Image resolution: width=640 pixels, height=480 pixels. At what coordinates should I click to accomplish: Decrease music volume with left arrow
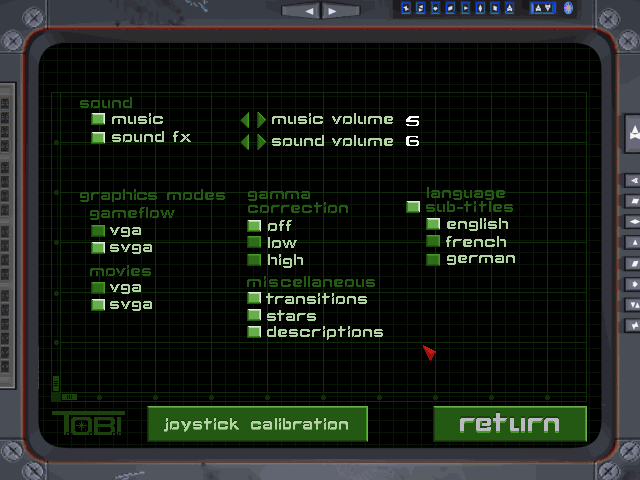click(245, 120)
